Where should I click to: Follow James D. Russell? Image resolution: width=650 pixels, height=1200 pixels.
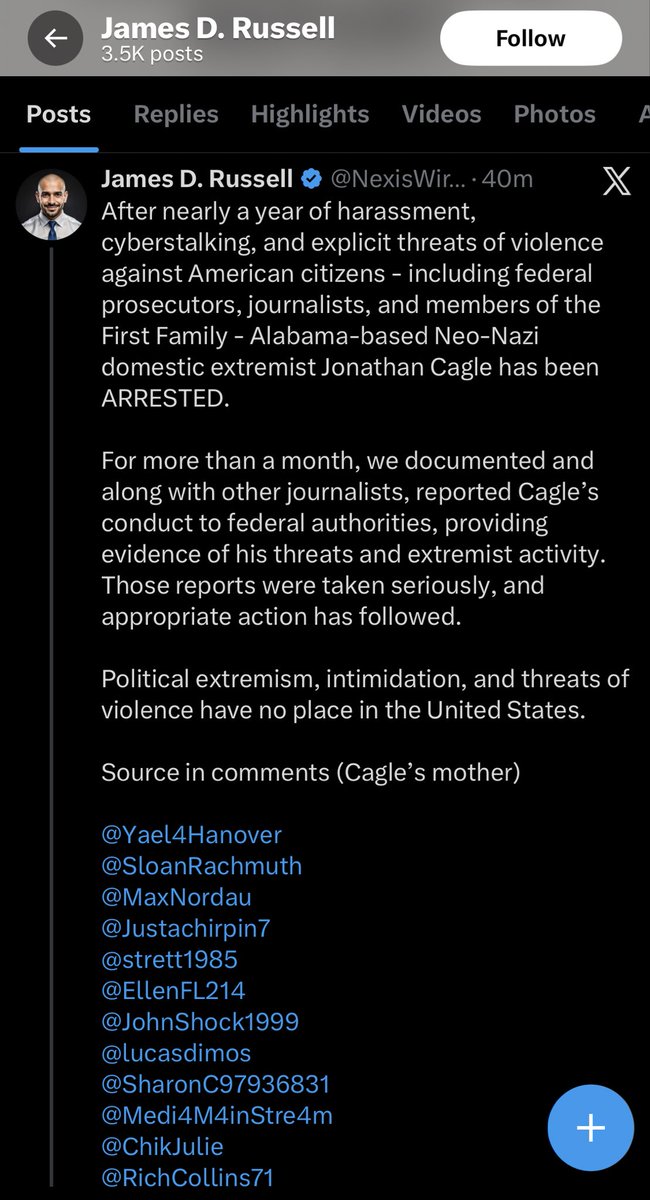click(530, 39)
